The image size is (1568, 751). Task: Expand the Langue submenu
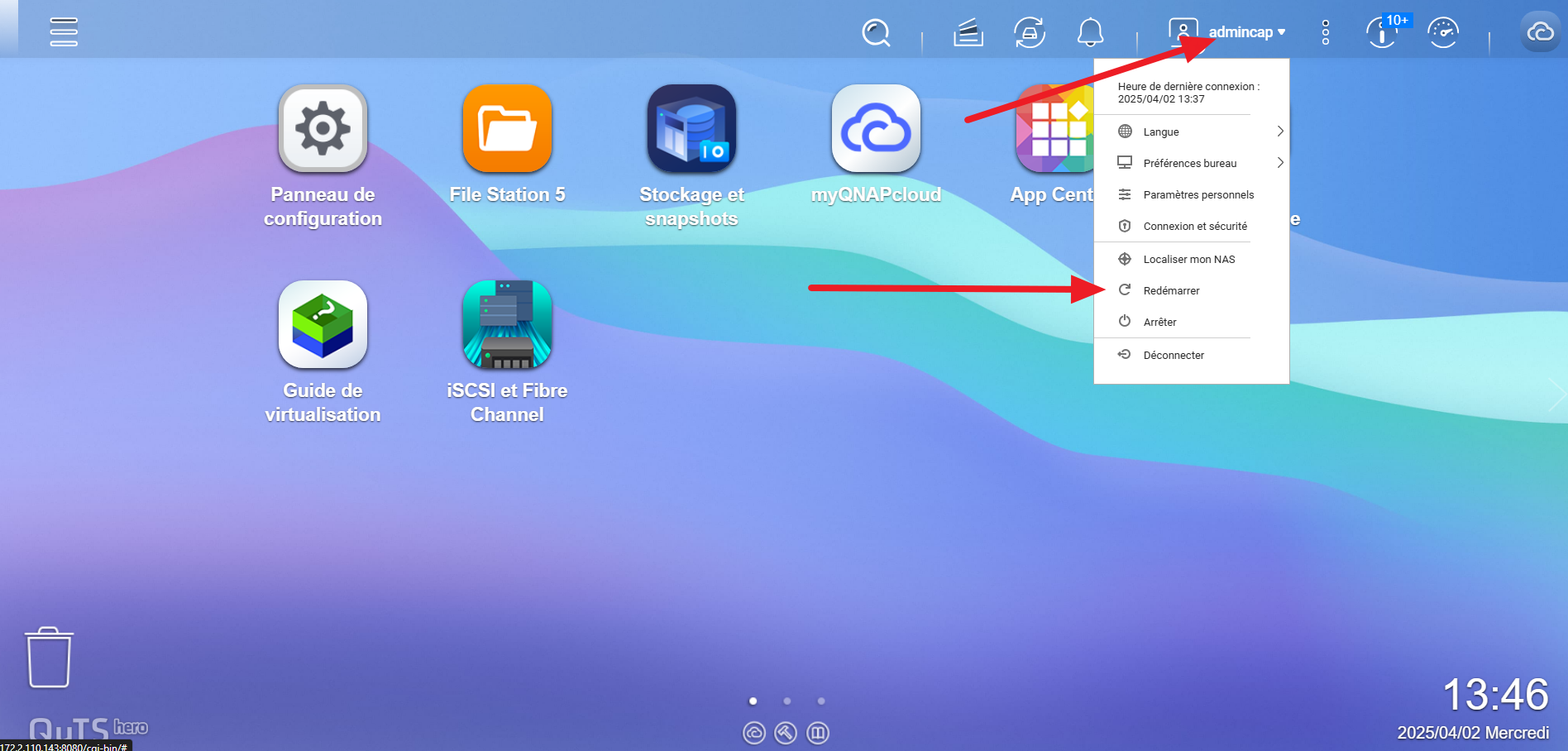pos(1192,132)
